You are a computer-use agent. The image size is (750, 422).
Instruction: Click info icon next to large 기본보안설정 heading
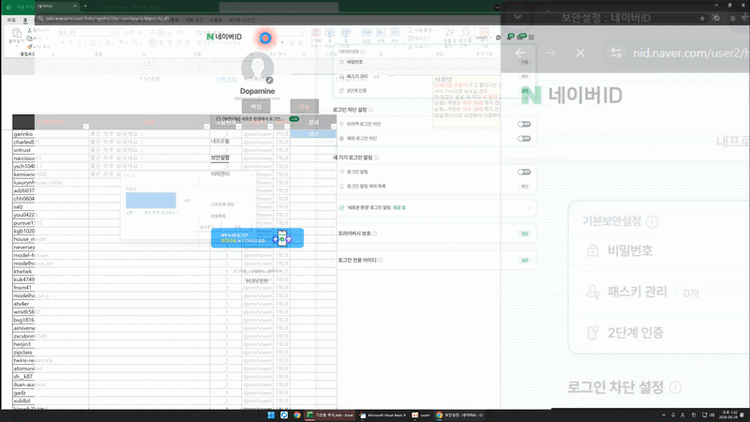(651, 222)
